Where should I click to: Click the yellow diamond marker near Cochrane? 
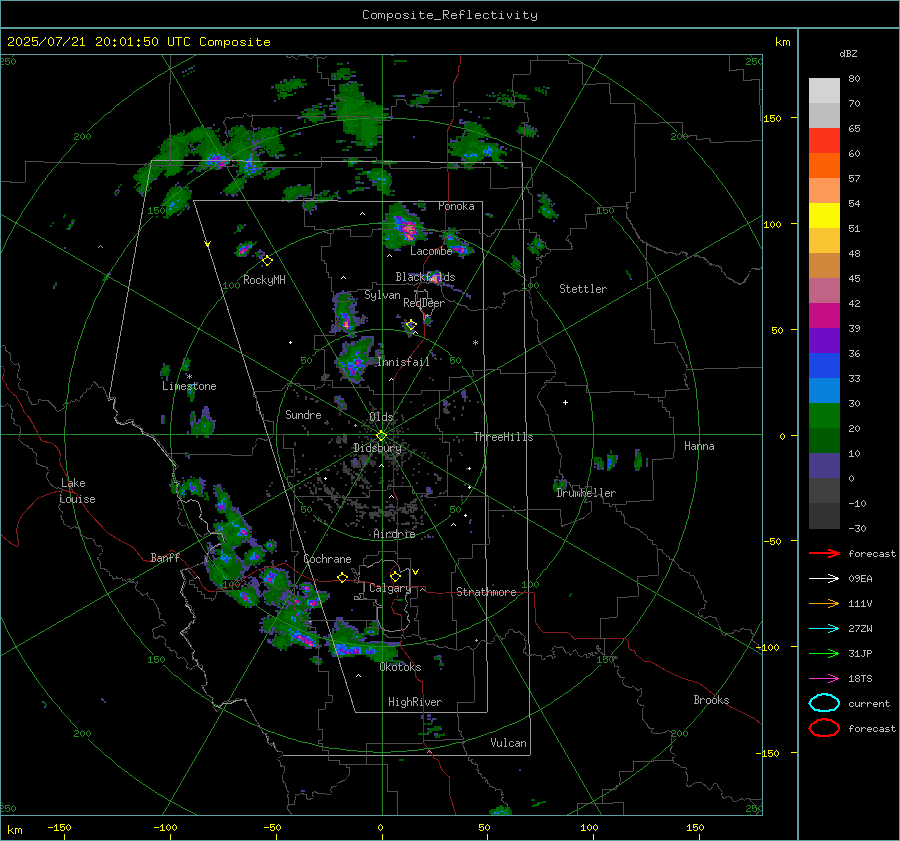(x=342, y=578)
